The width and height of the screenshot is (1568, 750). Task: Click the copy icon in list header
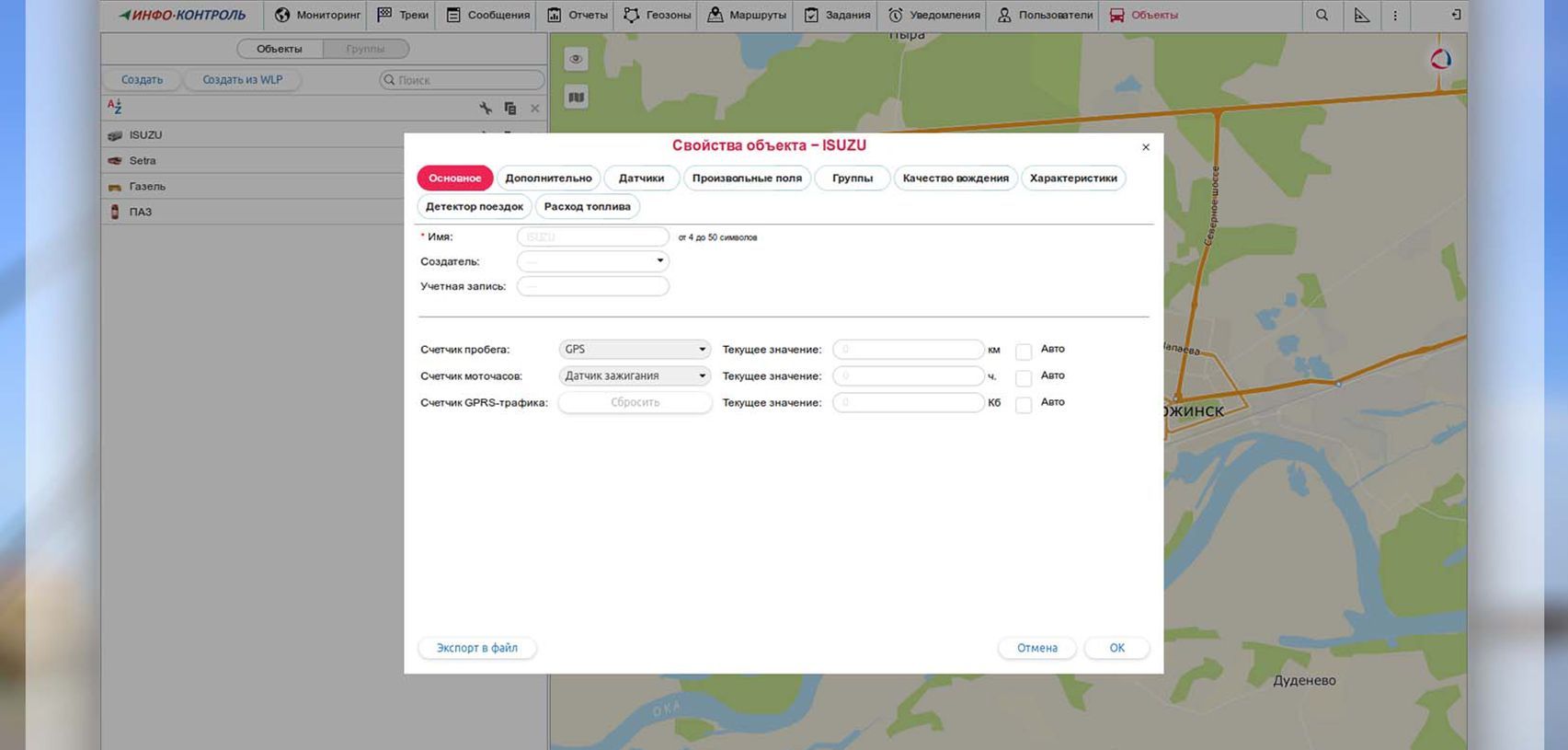510,108
